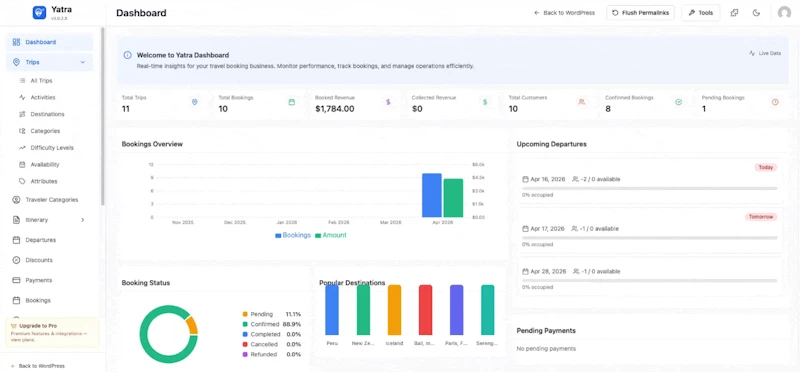Toggle dark mode moon icon
Screen dimensions: 800x372
click(757, 13)
